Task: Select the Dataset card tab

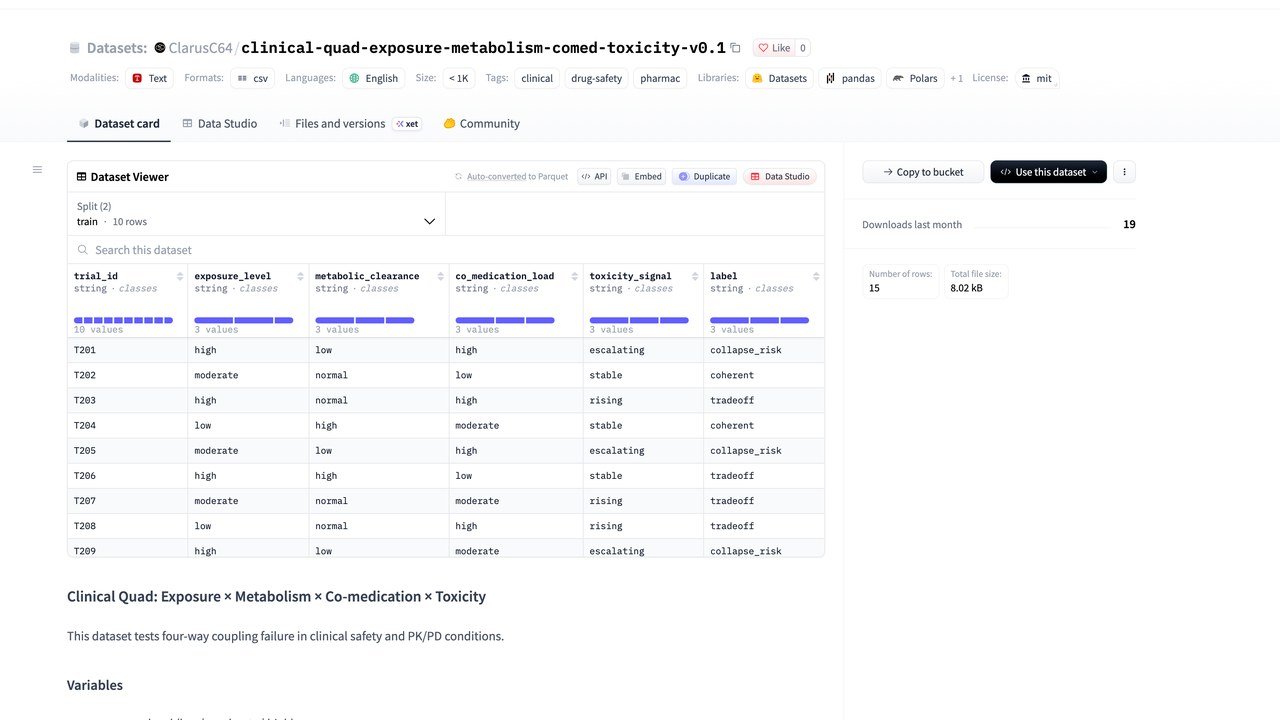Action: [119, 124]
